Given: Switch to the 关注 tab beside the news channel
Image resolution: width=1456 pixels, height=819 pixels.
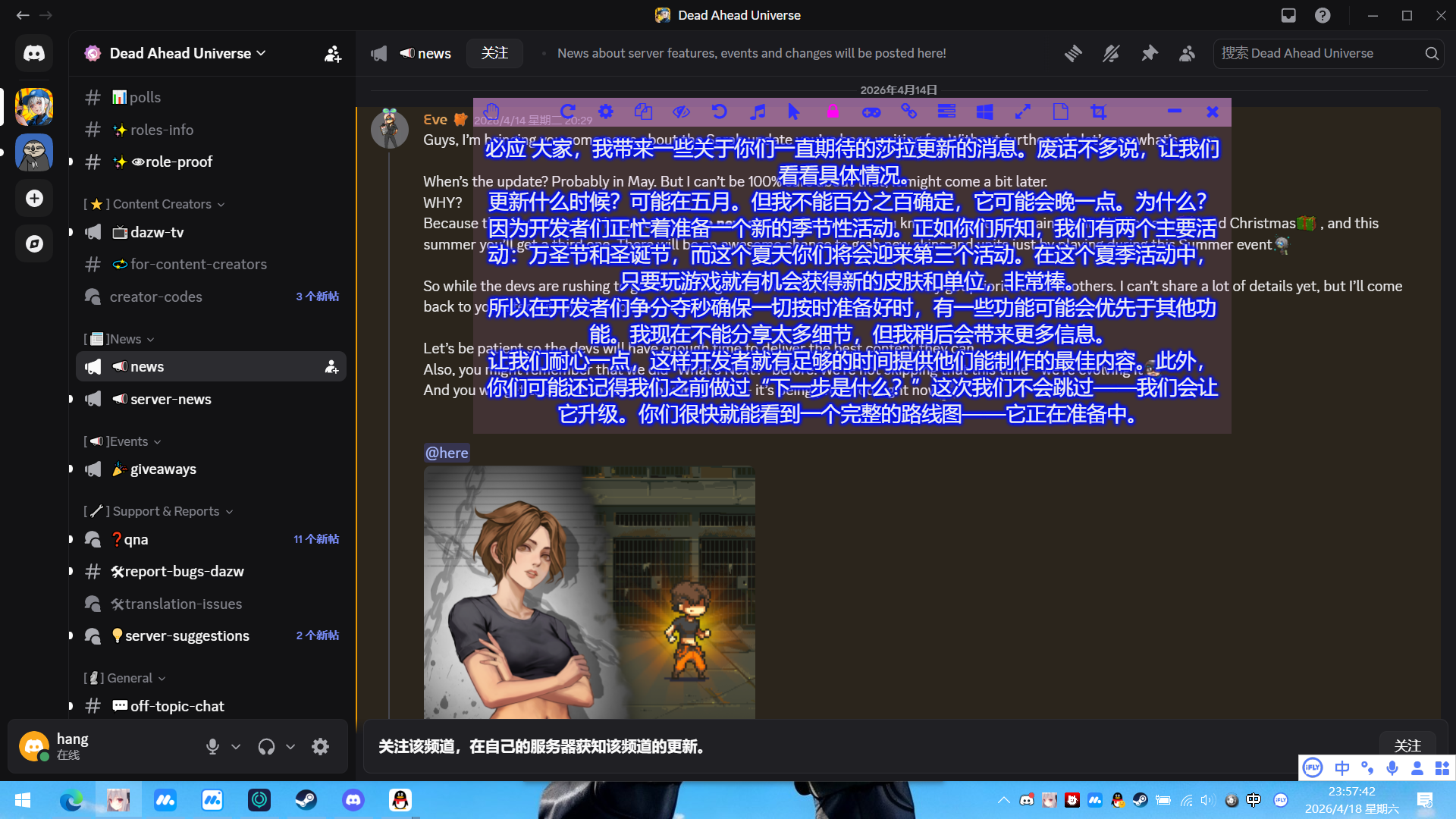Looking at the screenshot, I should tap(494, 53).
